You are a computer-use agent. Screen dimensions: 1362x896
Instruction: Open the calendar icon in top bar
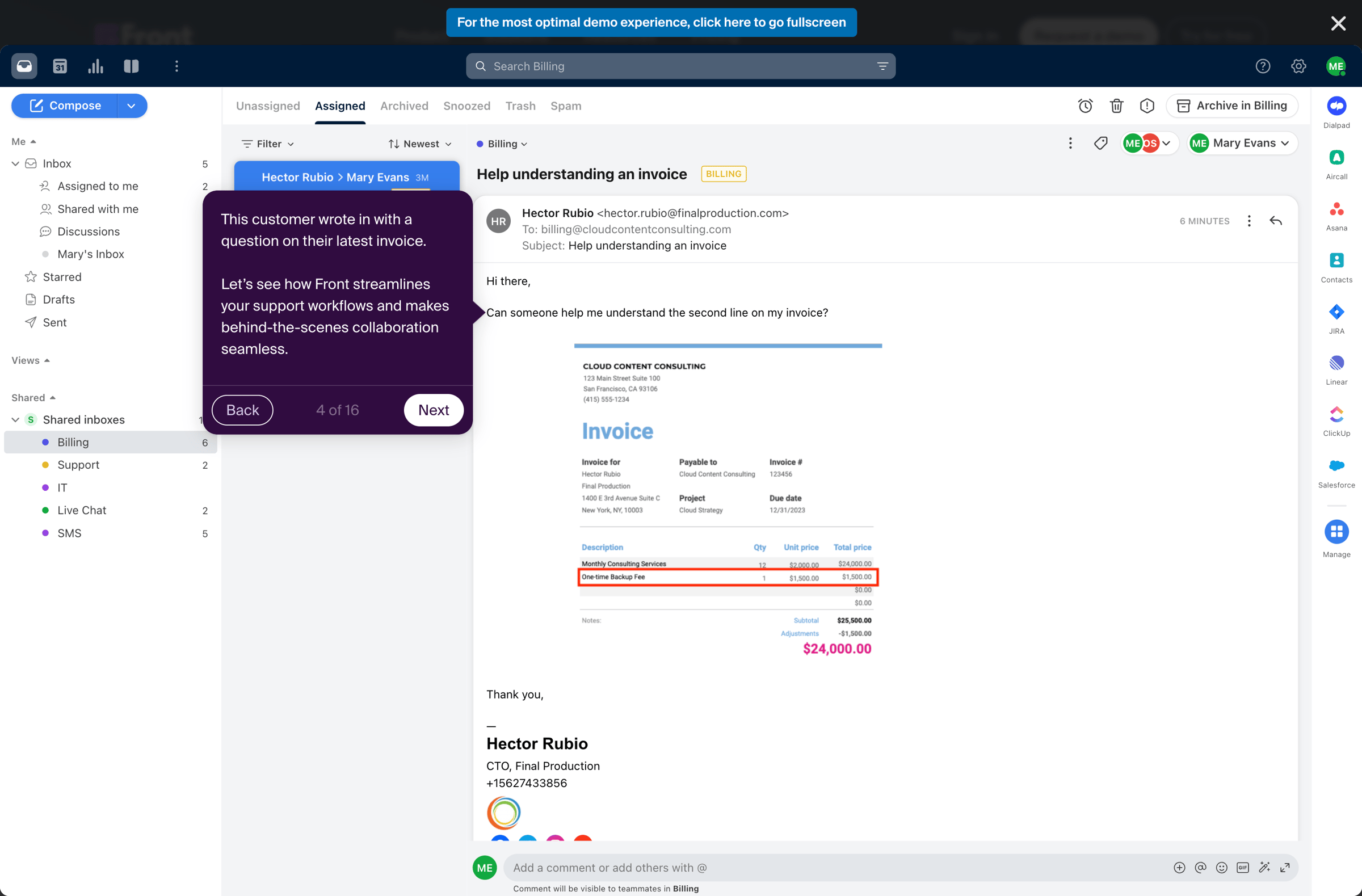click(x=60, y=66)
